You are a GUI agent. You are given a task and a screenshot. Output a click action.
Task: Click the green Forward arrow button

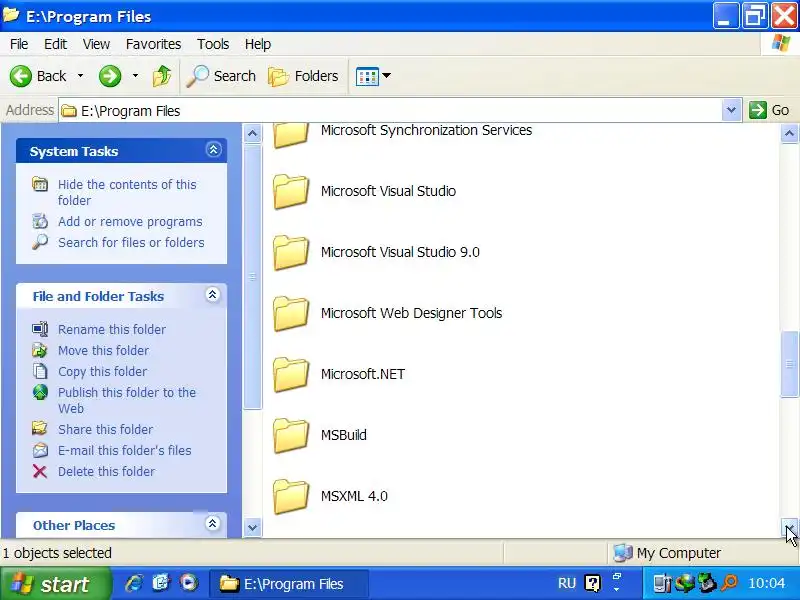click(110, 76)
